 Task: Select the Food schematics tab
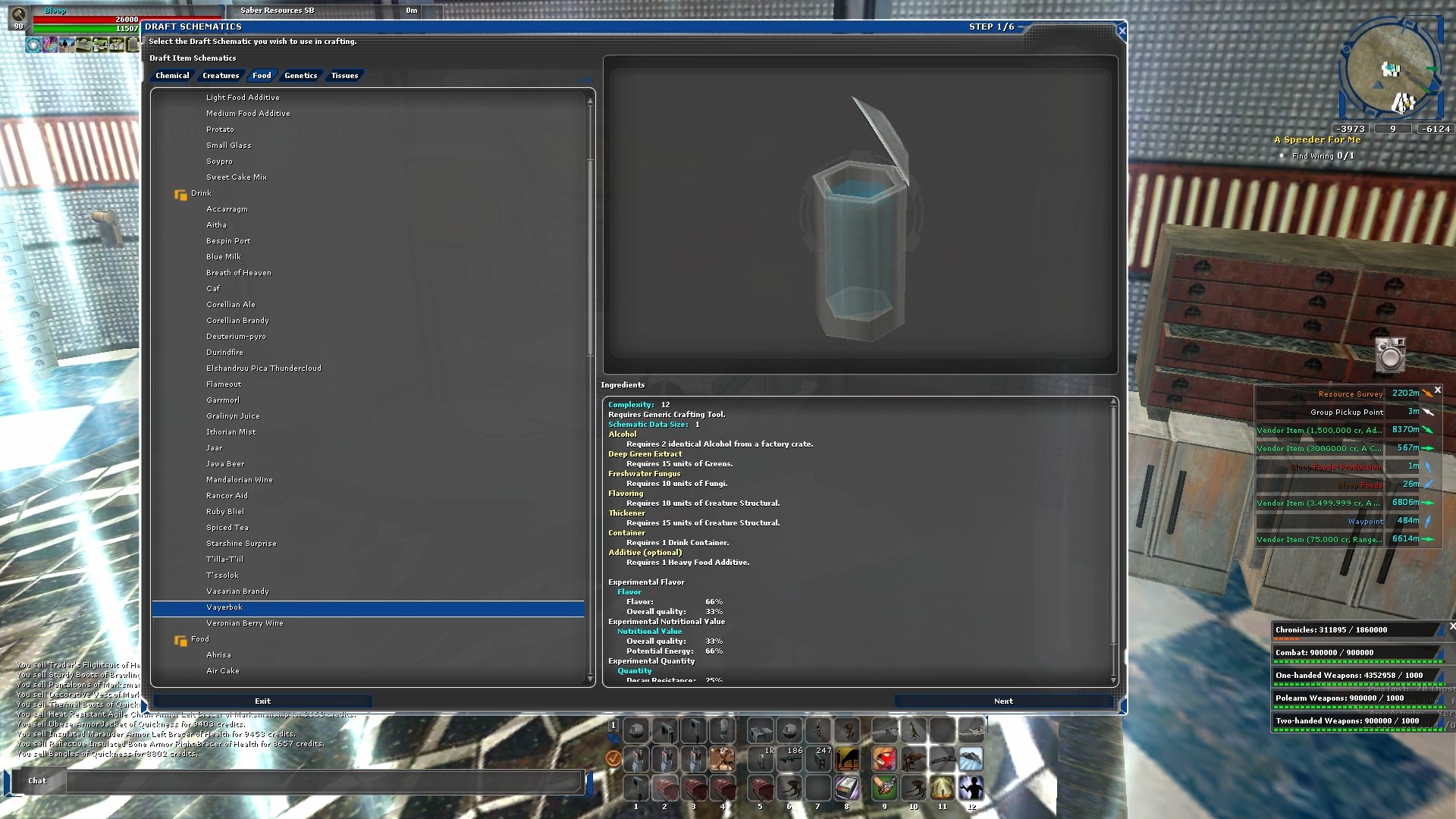[x=262, y=75]
